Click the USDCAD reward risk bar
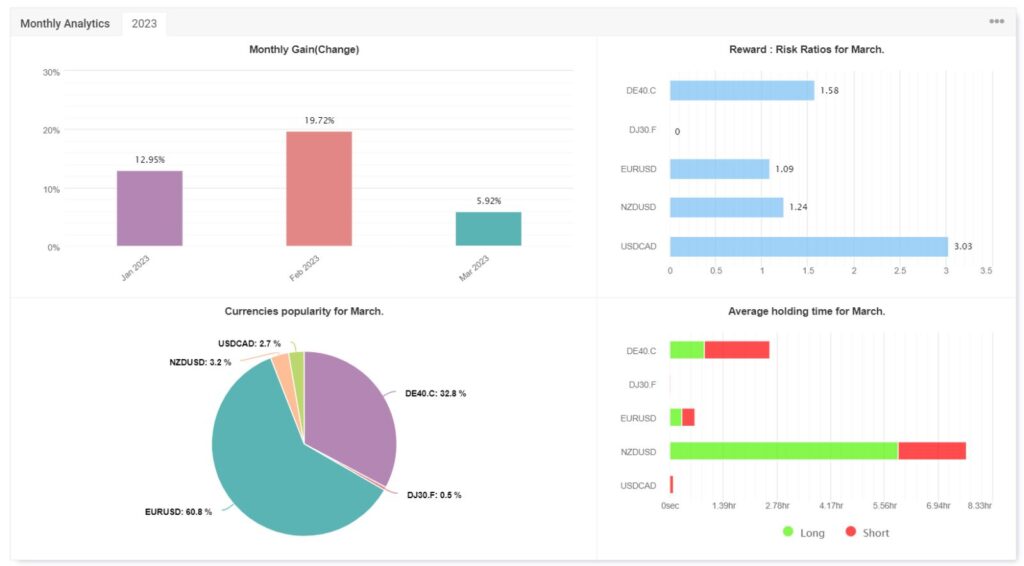Viewport: 1024px width, 566px height. point(808,246)
